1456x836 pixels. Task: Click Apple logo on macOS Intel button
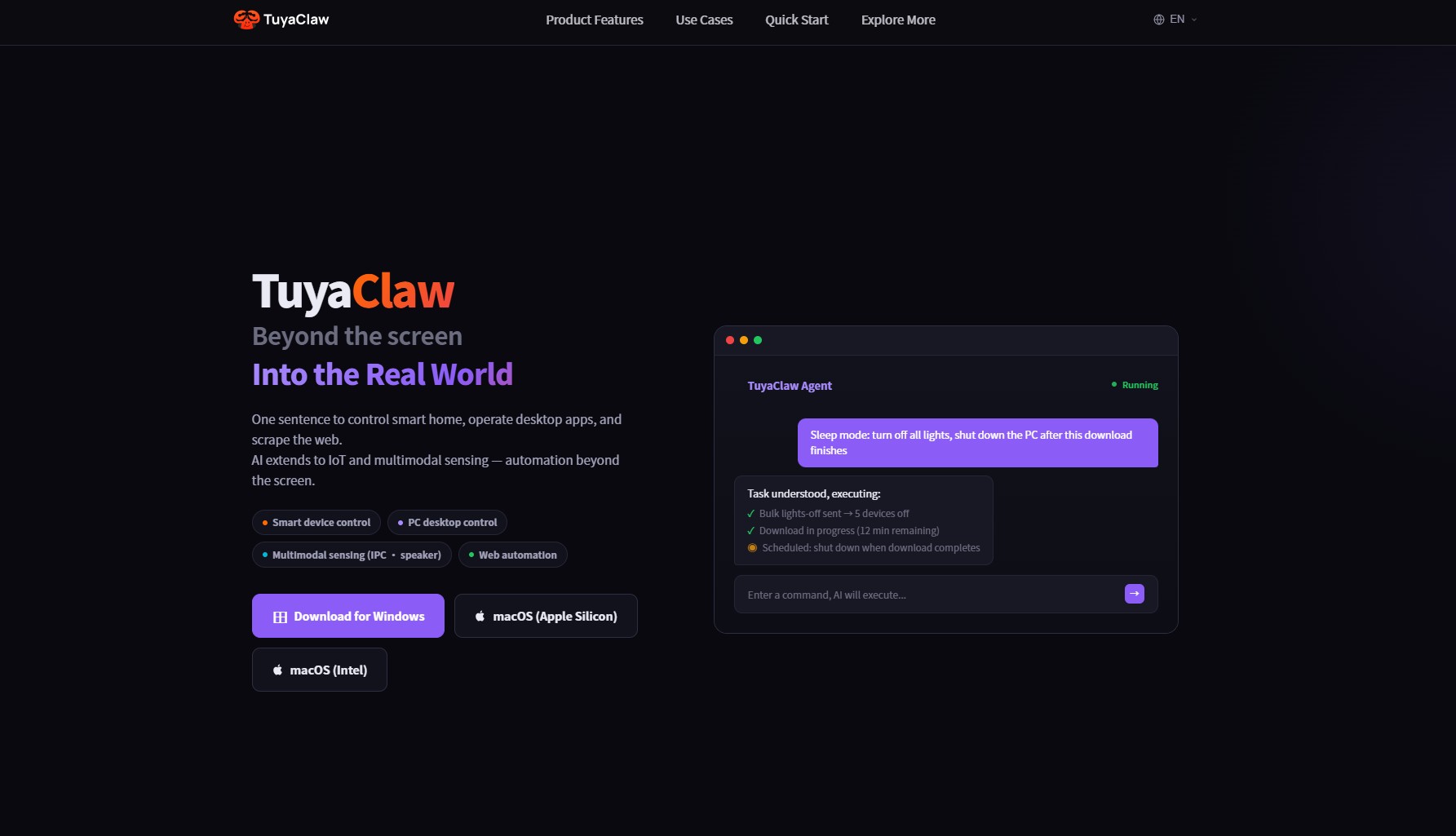277,670
